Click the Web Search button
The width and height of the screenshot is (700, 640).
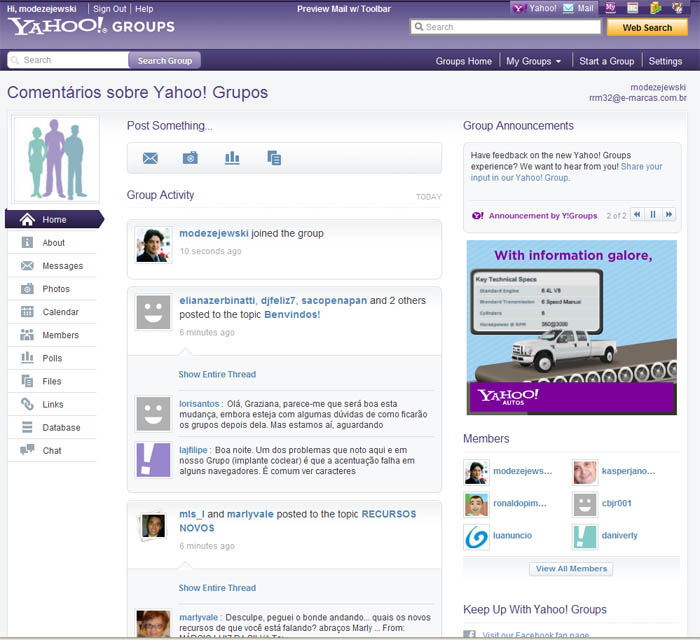(647, 28)
